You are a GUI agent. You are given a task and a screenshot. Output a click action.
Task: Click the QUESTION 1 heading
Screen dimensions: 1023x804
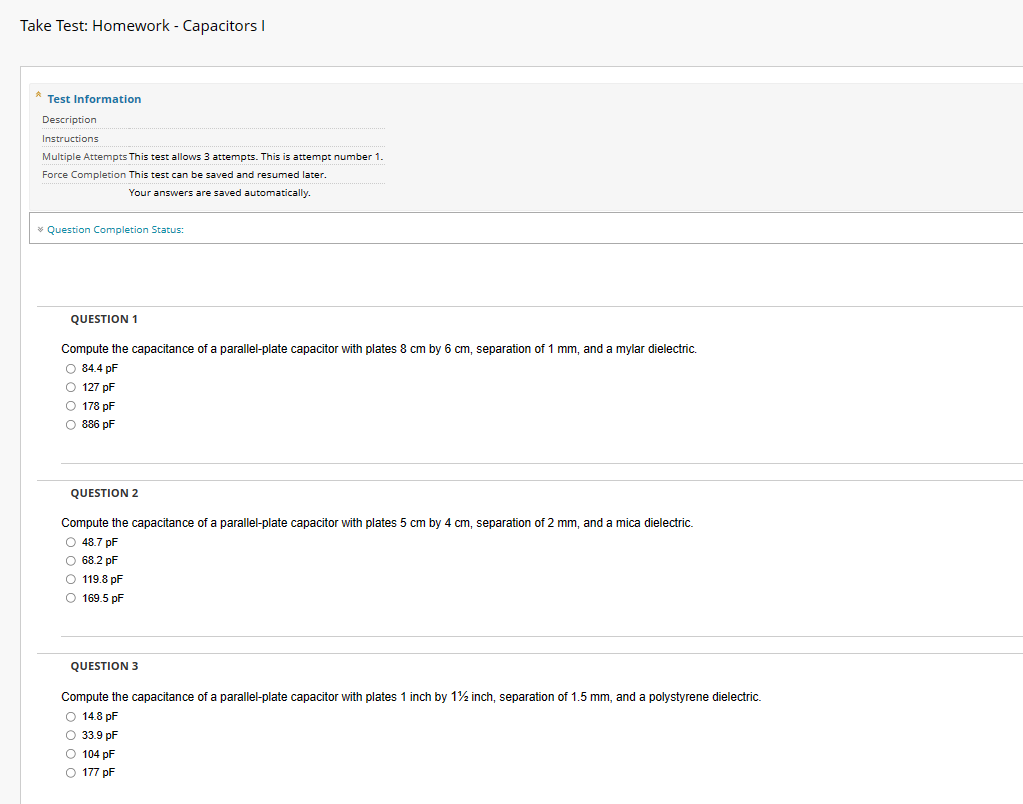tap(104, 319)
